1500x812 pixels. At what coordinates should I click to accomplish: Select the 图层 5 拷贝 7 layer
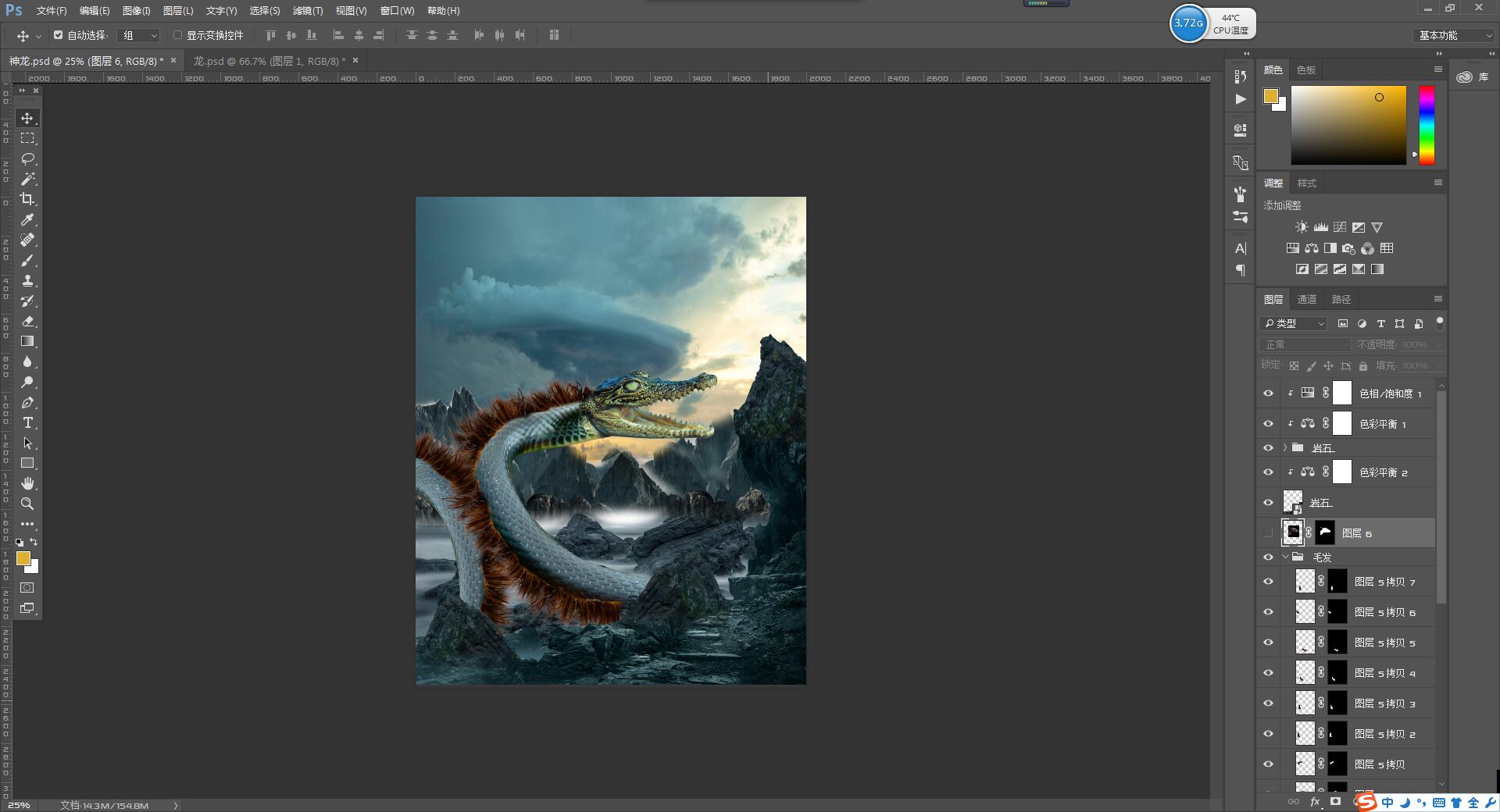pos(1384,582)
